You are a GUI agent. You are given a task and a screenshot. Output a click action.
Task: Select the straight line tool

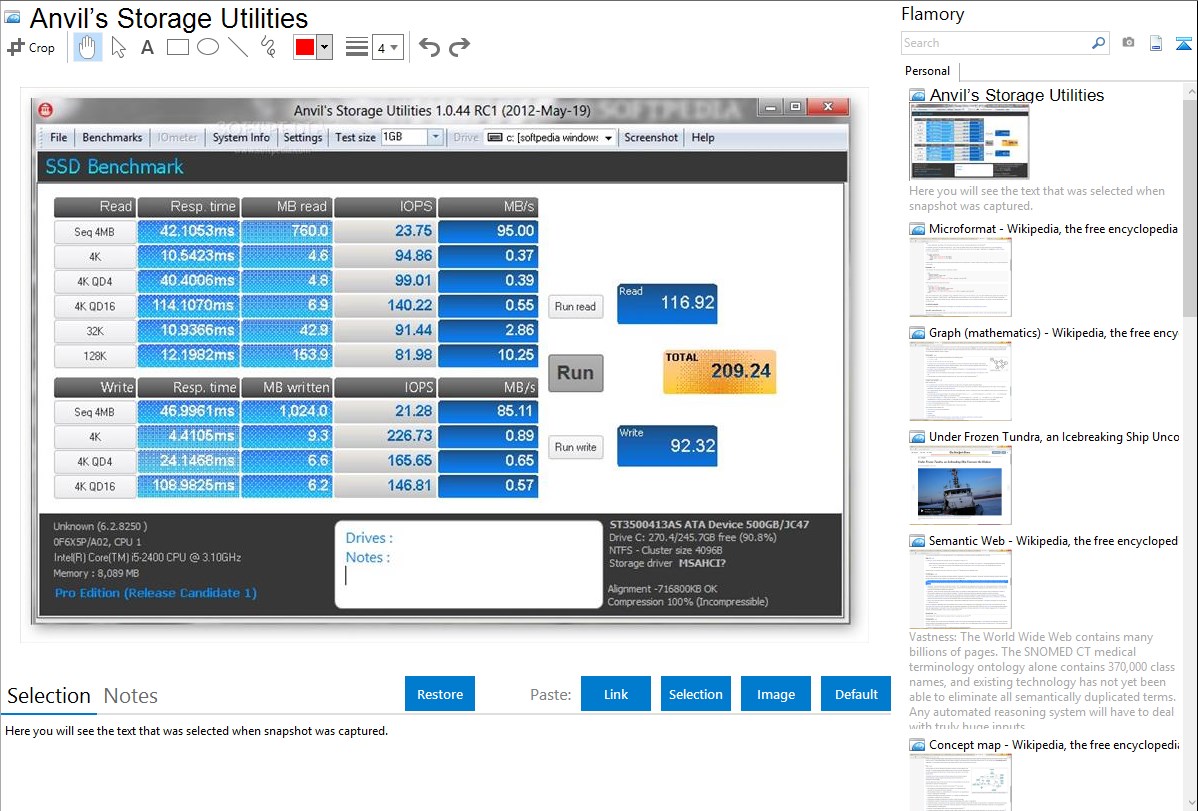point(238,47)
